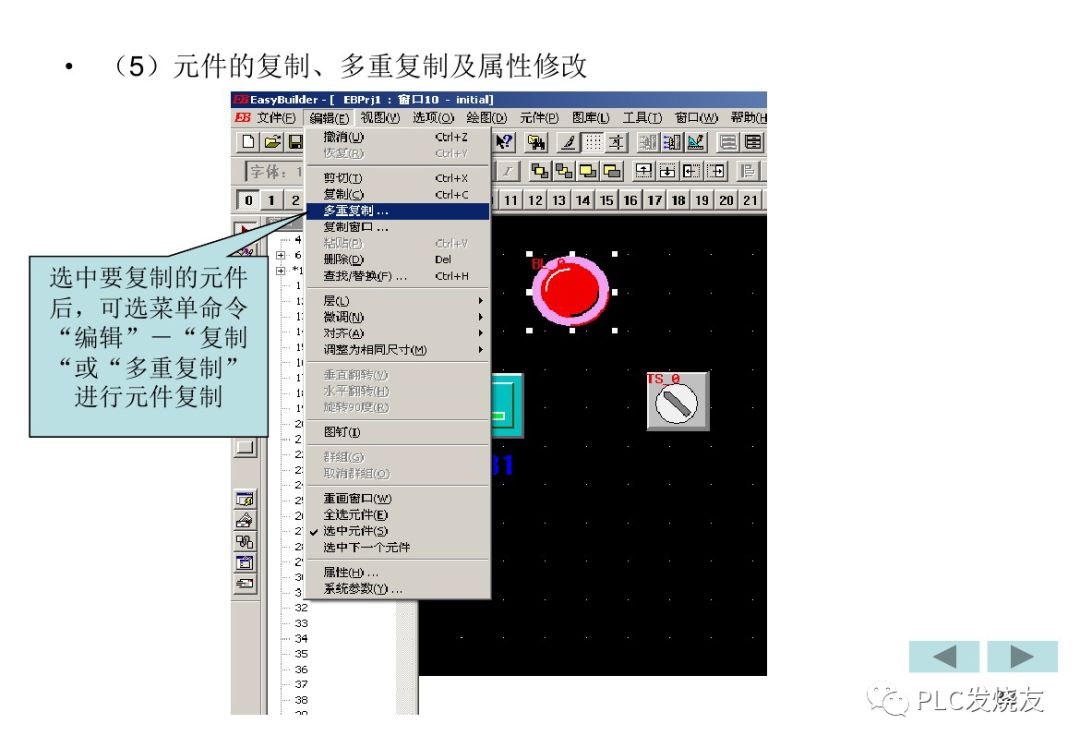
Task: Click the simulation icon with pencil and triangle
Action: (x=696, y=143)
